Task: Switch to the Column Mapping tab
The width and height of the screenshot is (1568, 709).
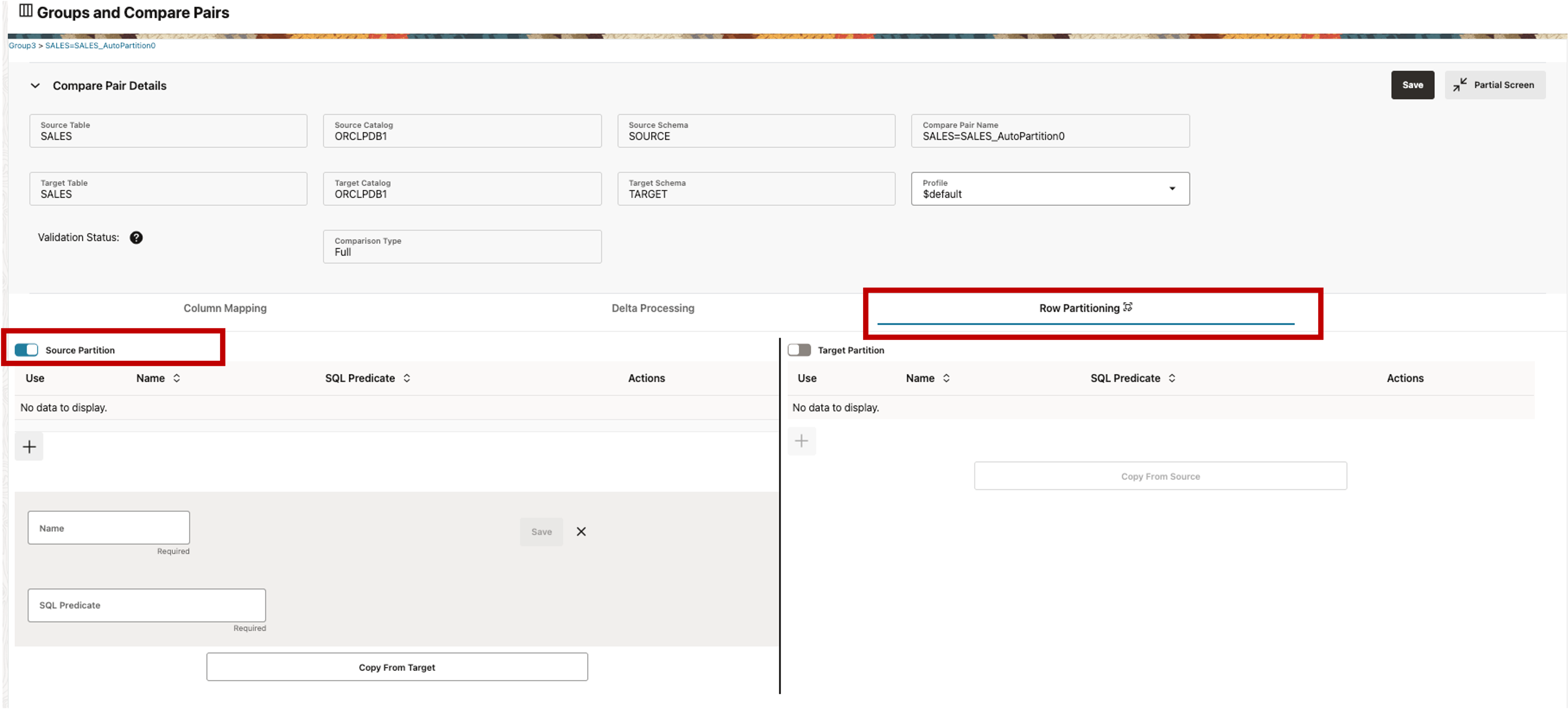Action: pyautogui.click(x=225, y=307)
